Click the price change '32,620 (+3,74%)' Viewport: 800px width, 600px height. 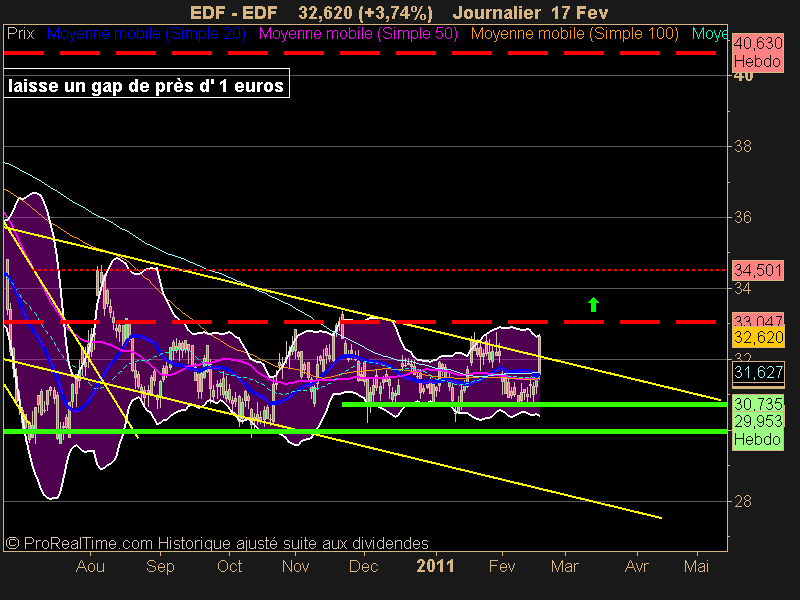[365, 12]
